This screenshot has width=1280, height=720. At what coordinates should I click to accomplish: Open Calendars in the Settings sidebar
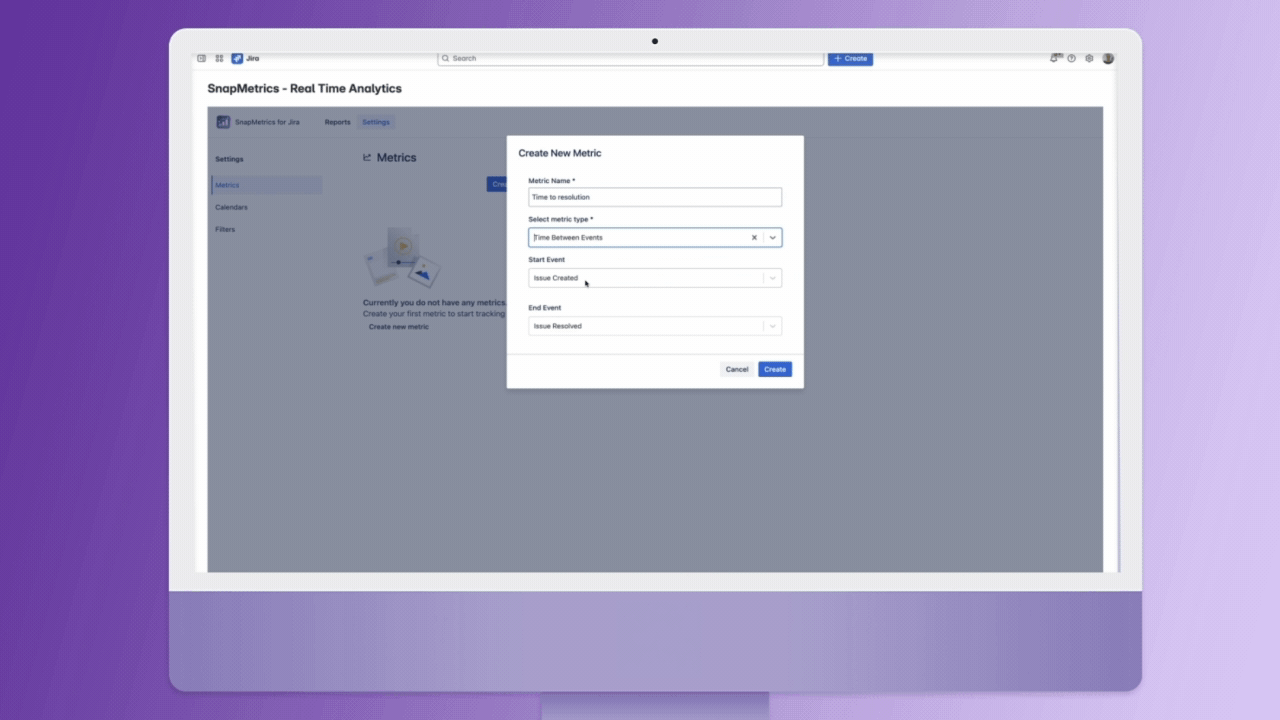click(x=231, y=207)
